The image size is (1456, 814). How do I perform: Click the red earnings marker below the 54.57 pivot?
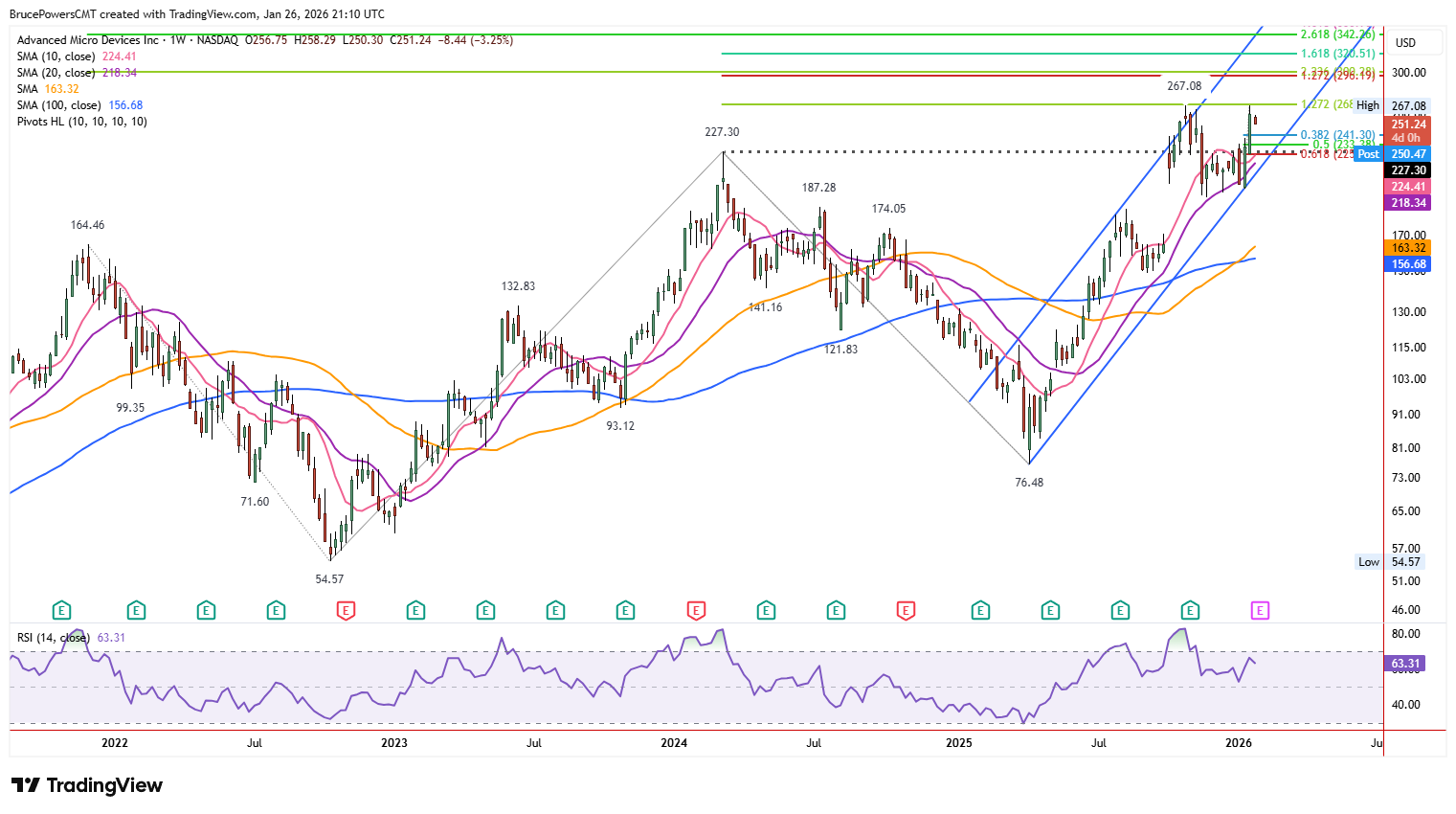(347, 610)
